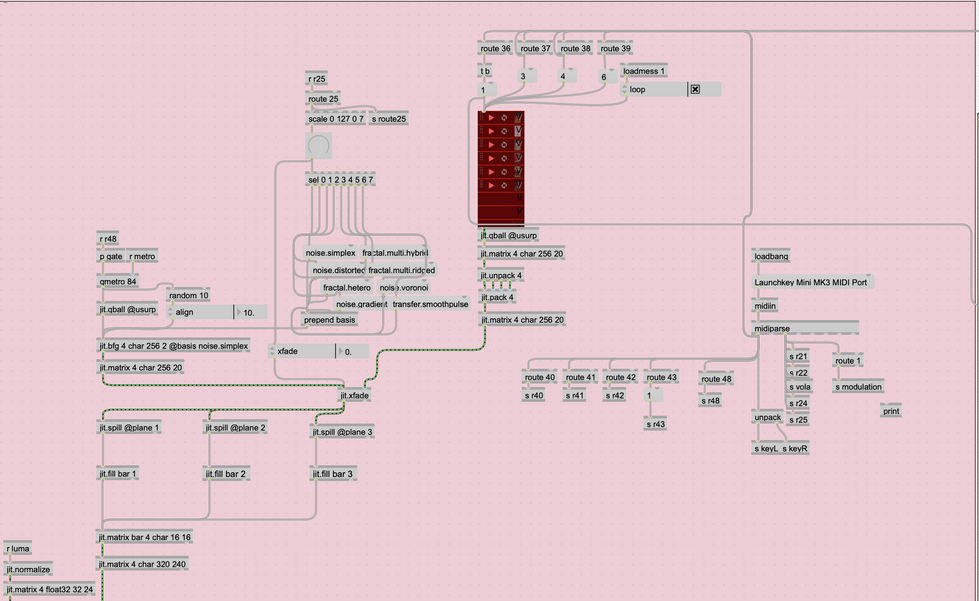Viewport: 979px width, 601px height.
Task: Click the sixth clip's video thumbnail
Action: pos(518,185)
